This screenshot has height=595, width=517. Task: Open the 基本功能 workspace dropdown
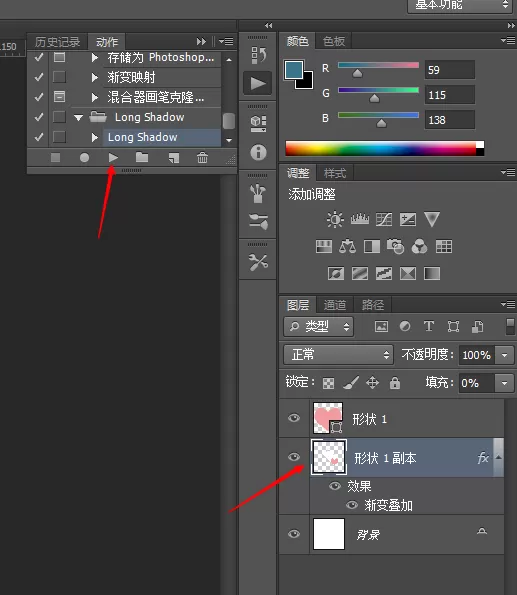click(459, 6)
